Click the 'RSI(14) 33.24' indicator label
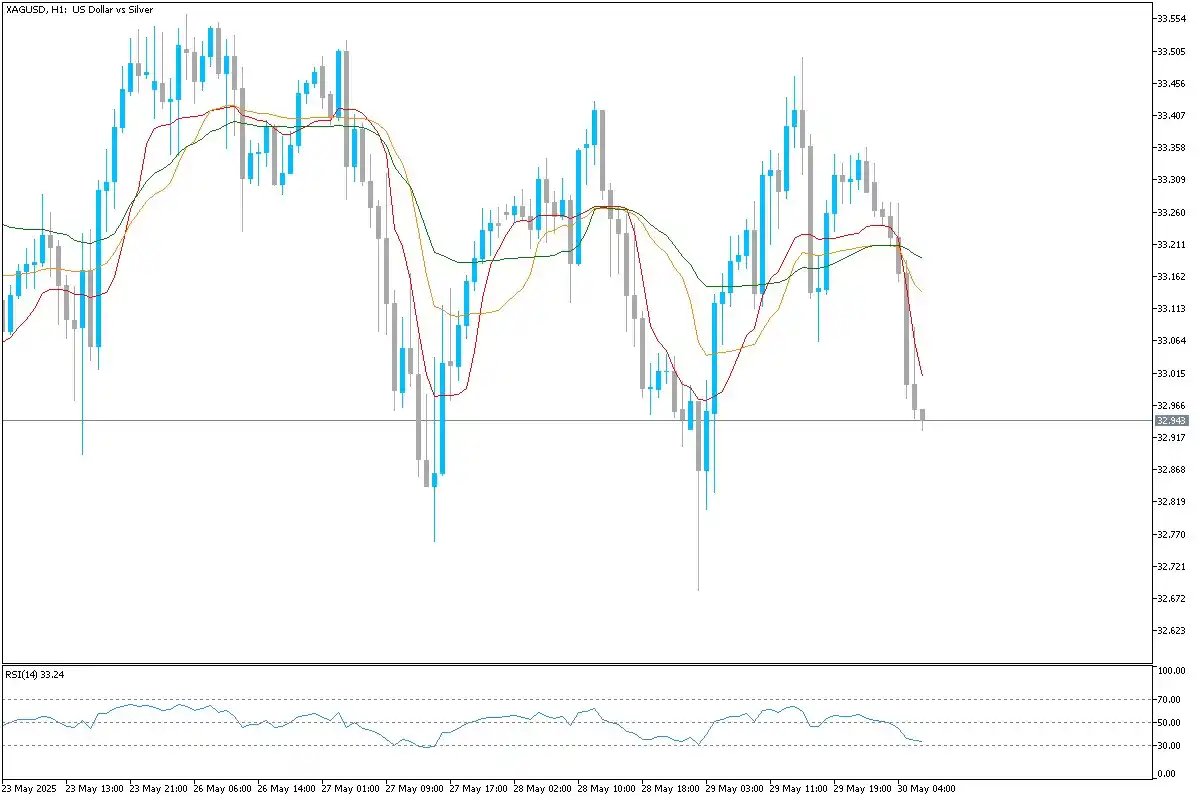The width and height of the screenshot is (1200, 800). [x=33, y=674]
